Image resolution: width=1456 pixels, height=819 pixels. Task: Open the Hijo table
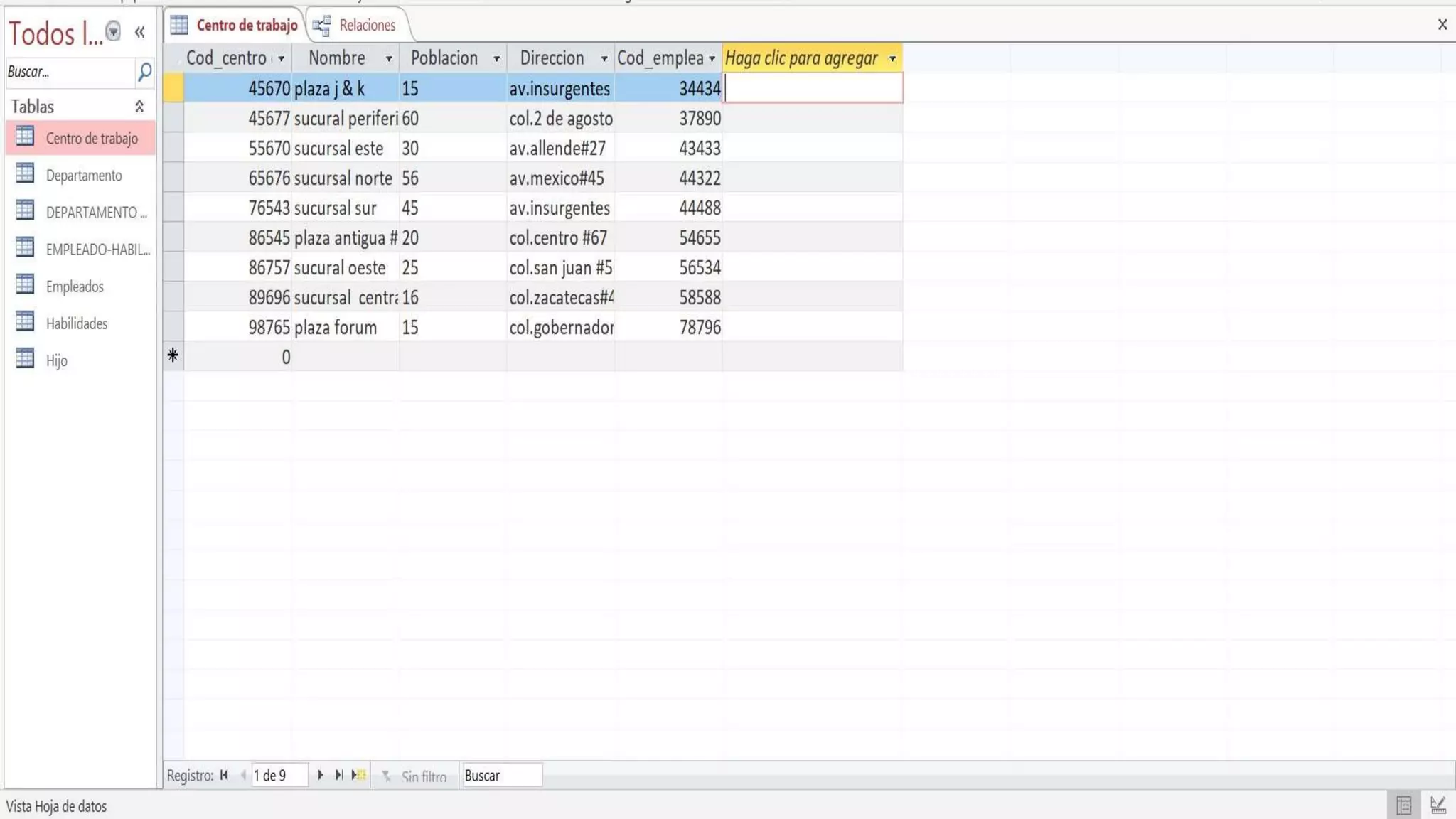[x=57, y=360]
